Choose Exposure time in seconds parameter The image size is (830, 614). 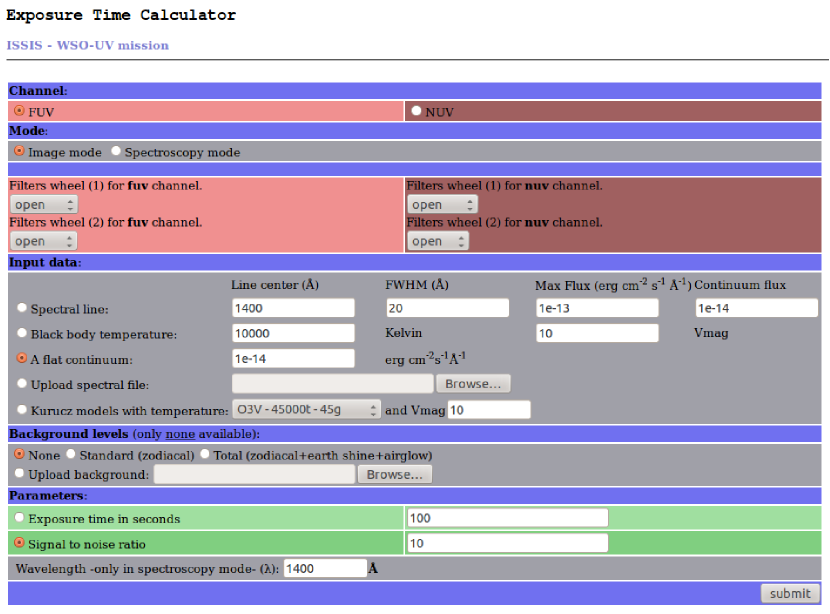click(19, 518)
